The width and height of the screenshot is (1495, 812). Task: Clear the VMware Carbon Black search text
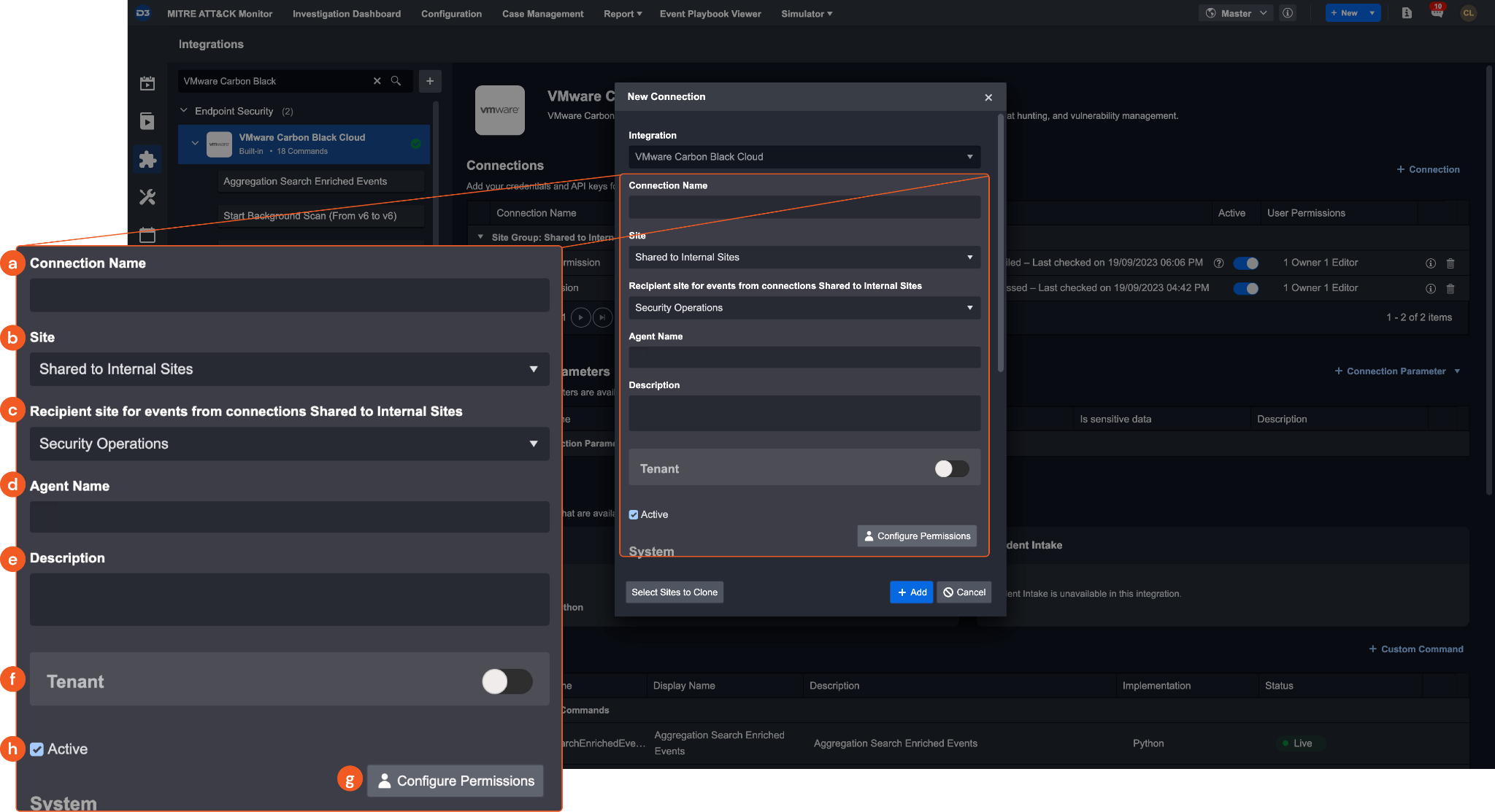point(377,81)
